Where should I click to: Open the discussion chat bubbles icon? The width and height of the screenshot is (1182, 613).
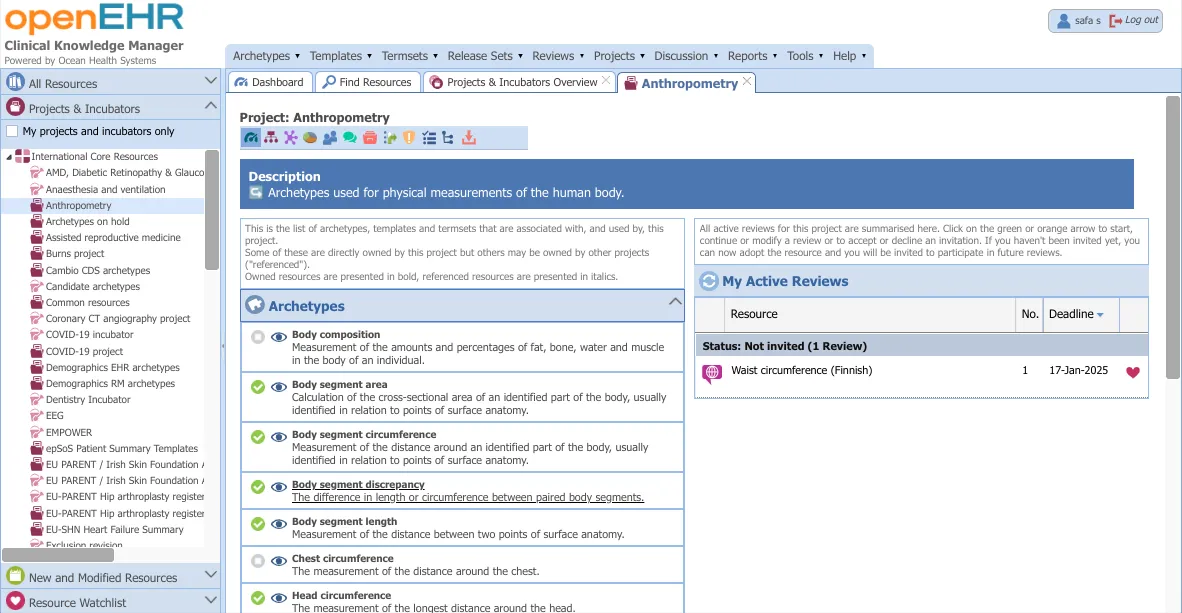(349, 138)
